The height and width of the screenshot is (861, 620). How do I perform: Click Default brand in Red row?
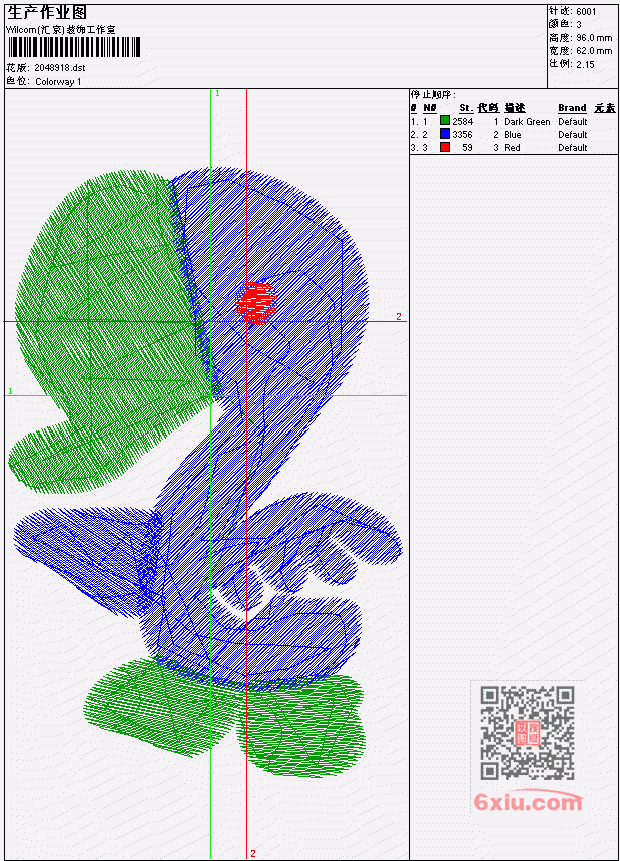coord(573,148)
